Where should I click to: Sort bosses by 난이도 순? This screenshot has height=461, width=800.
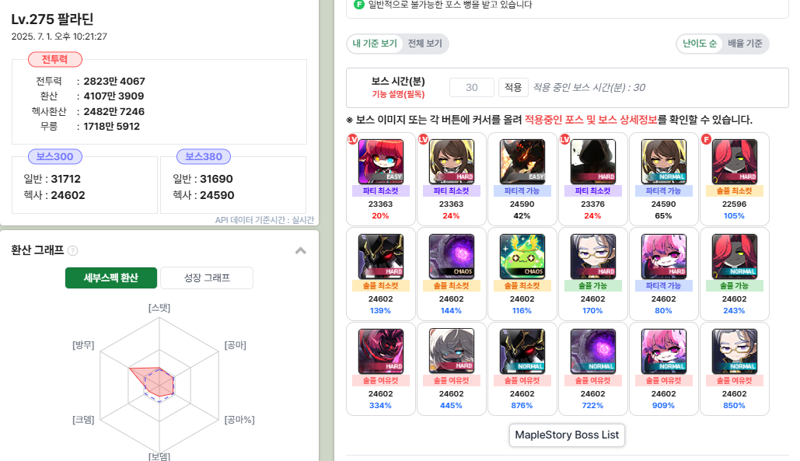[699, 43]
